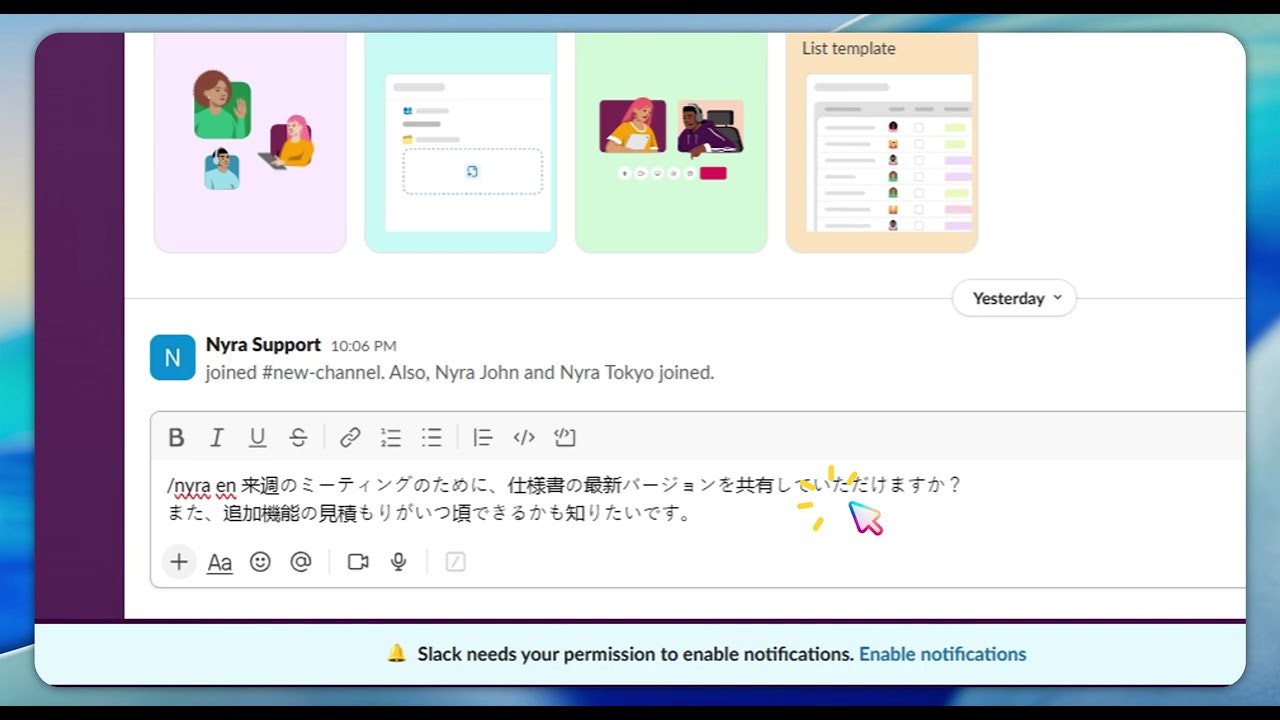Open attachments plus button in composer

point(179,562)
